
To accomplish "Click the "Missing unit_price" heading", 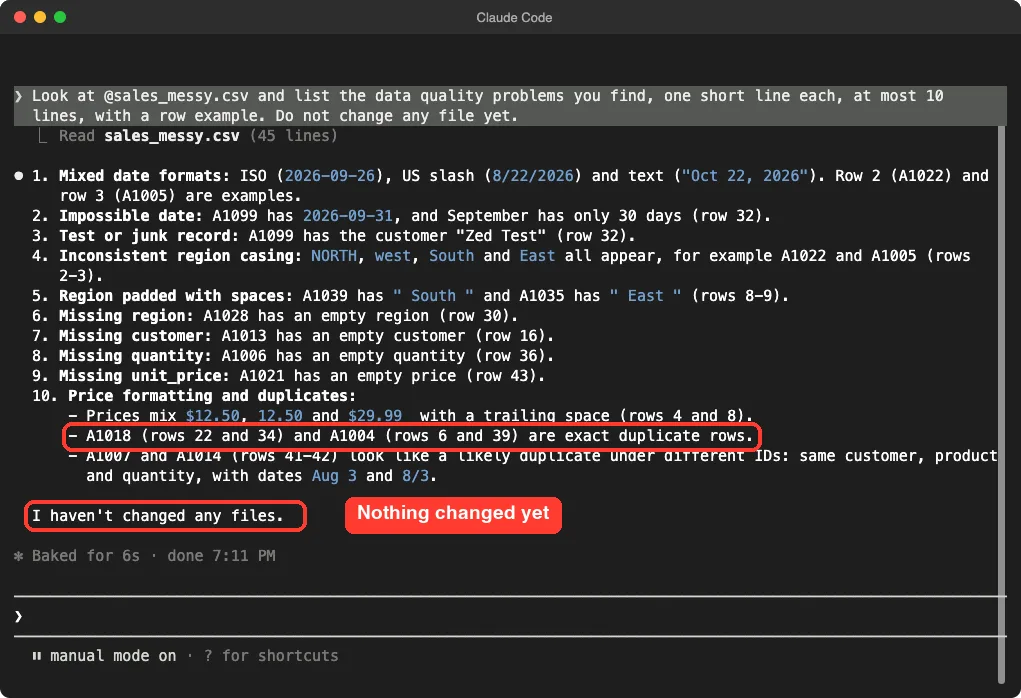I will [144, 376].
